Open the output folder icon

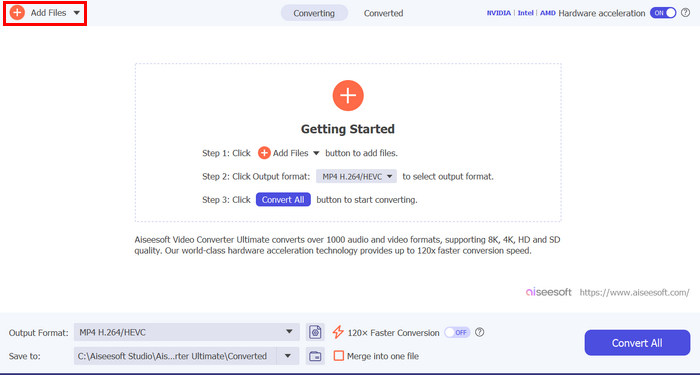pos(315,356)
